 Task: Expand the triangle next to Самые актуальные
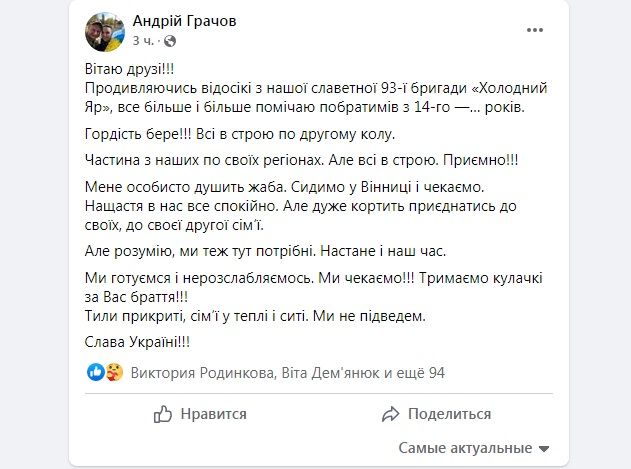(x=543, y=449)
